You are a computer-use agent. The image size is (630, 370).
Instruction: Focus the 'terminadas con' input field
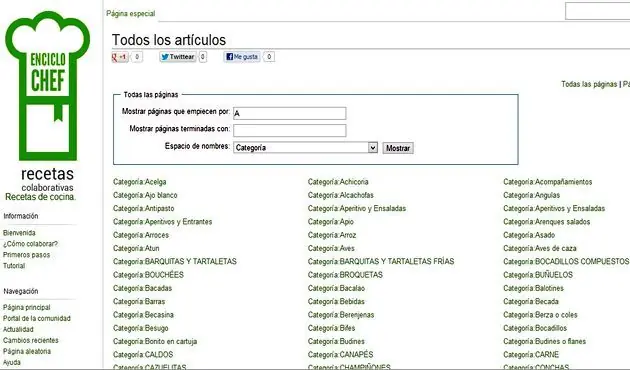(290, 131)
